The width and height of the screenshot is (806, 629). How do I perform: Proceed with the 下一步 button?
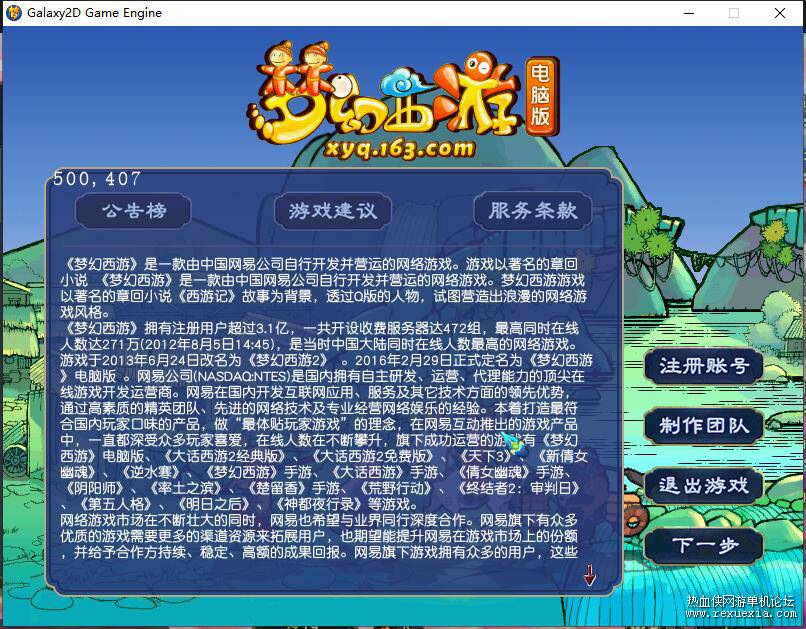pyautogui.click(x=703, y=545)
